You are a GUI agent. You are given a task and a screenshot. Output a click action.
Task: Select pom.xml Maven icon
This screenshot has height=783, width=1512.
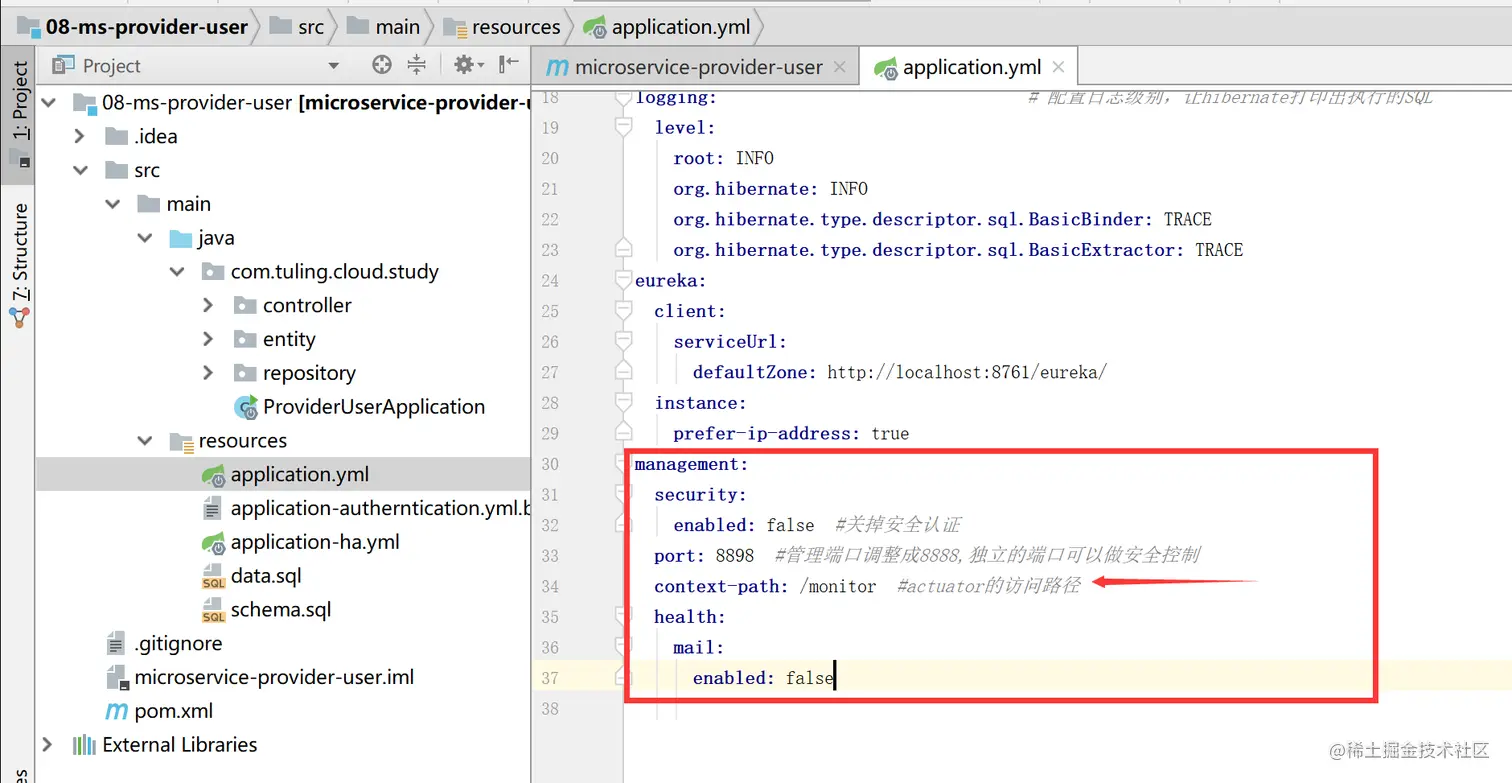point(117,711)
